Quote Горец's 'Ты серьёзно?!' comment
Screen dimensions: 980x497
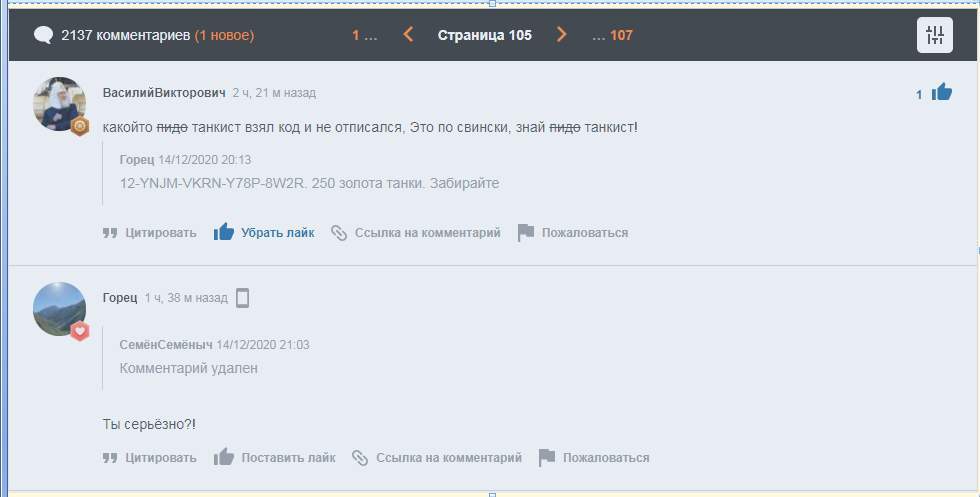[x=149, y=458]
